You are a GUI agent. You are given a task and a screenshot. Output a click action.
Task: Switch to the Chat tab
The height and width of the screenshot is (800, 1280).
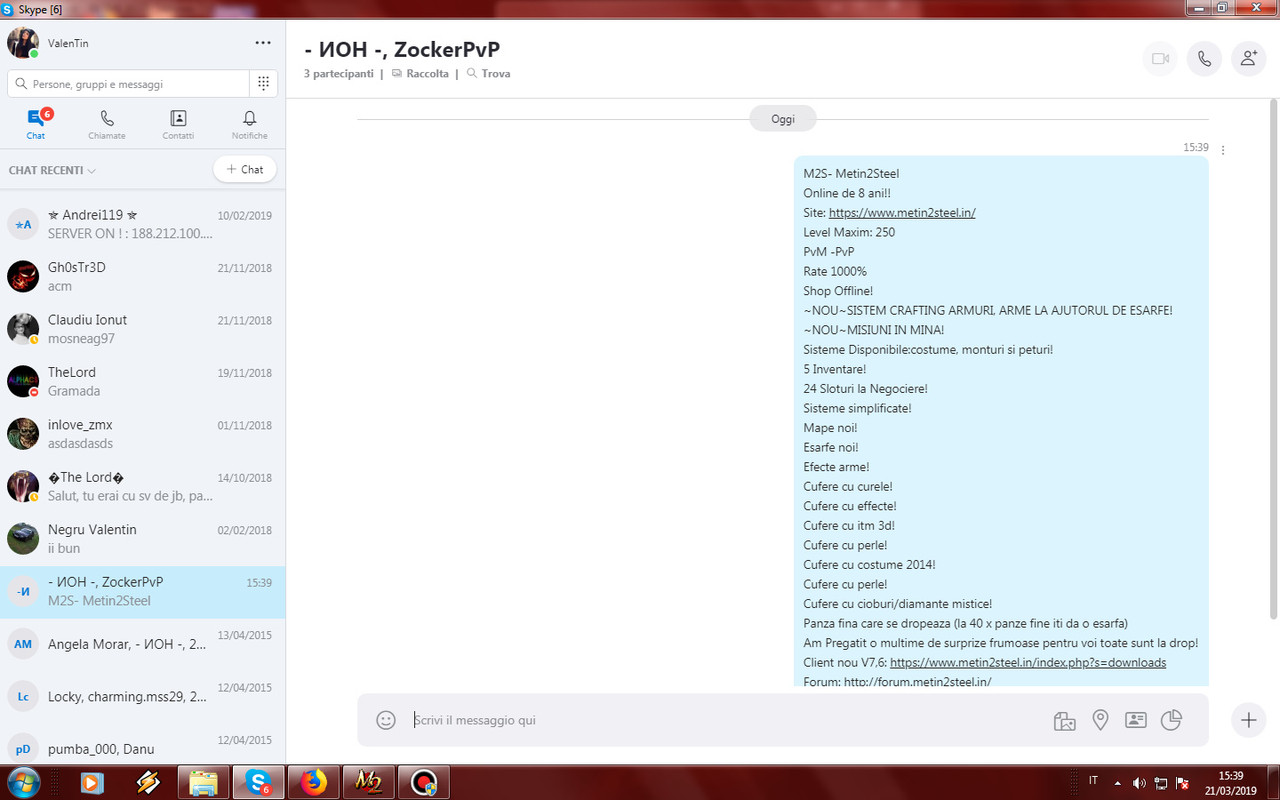point(36,124)
